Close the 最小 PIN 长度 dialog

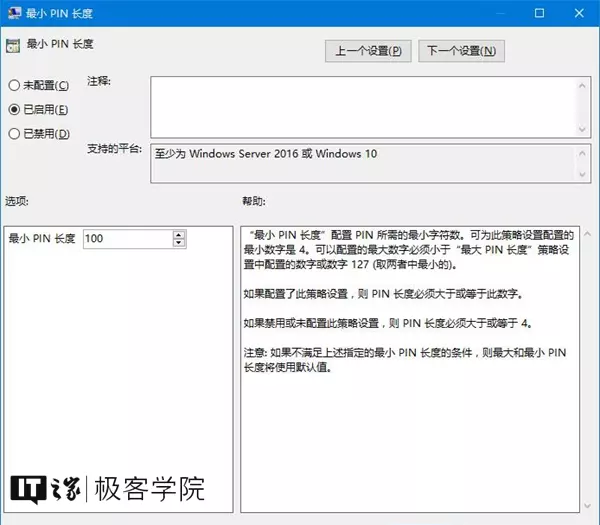pyautogui.click(x=579, y=13)
